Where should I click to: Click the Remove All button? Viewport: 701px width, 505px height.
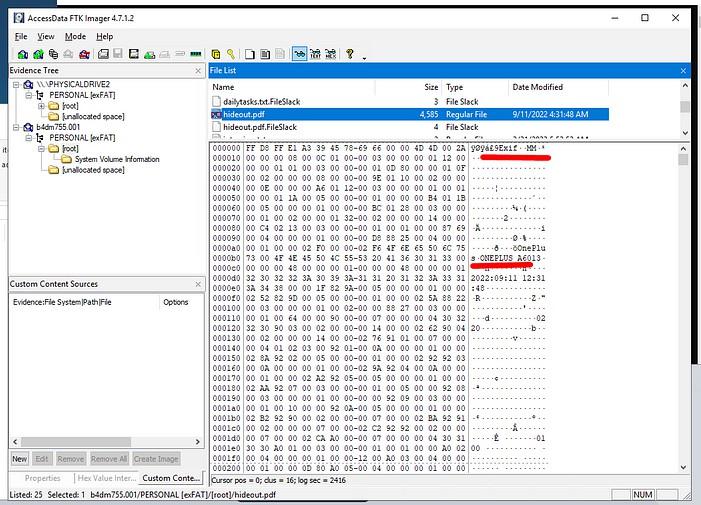109,459
